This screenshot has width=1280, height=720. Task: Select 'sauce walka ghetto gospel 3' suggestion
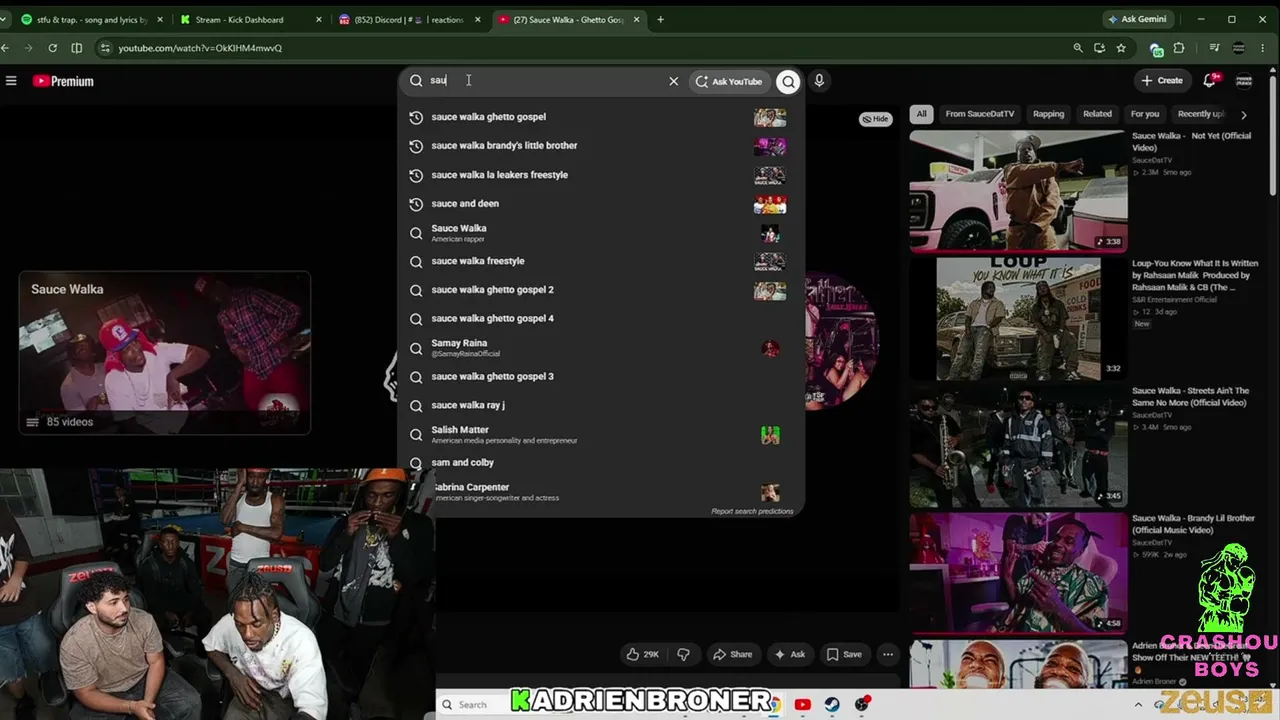pos(600,377)
